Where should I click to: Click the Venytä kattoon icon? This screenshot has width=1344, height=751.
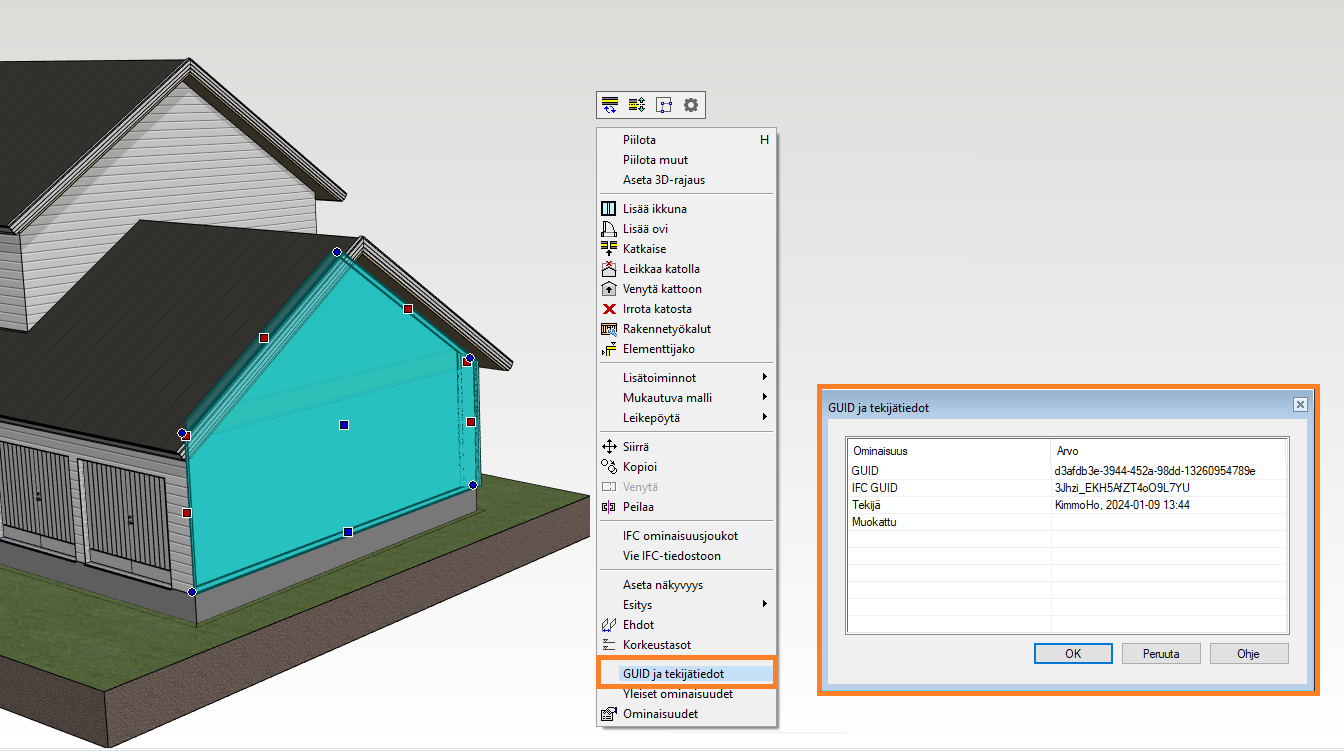tap(608, 289)
